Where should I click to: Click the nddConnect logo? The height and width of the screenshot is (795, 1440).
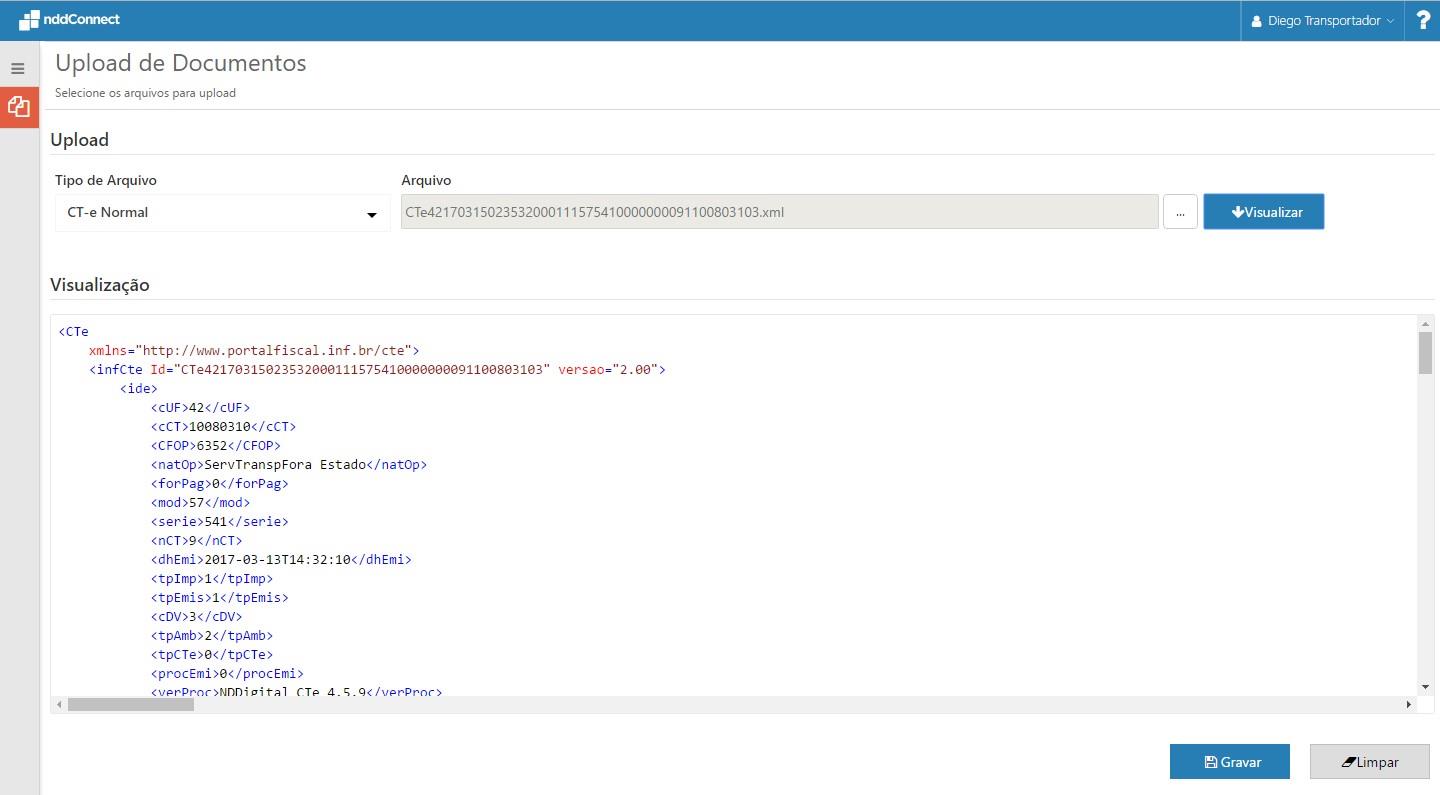click(70, 20)
